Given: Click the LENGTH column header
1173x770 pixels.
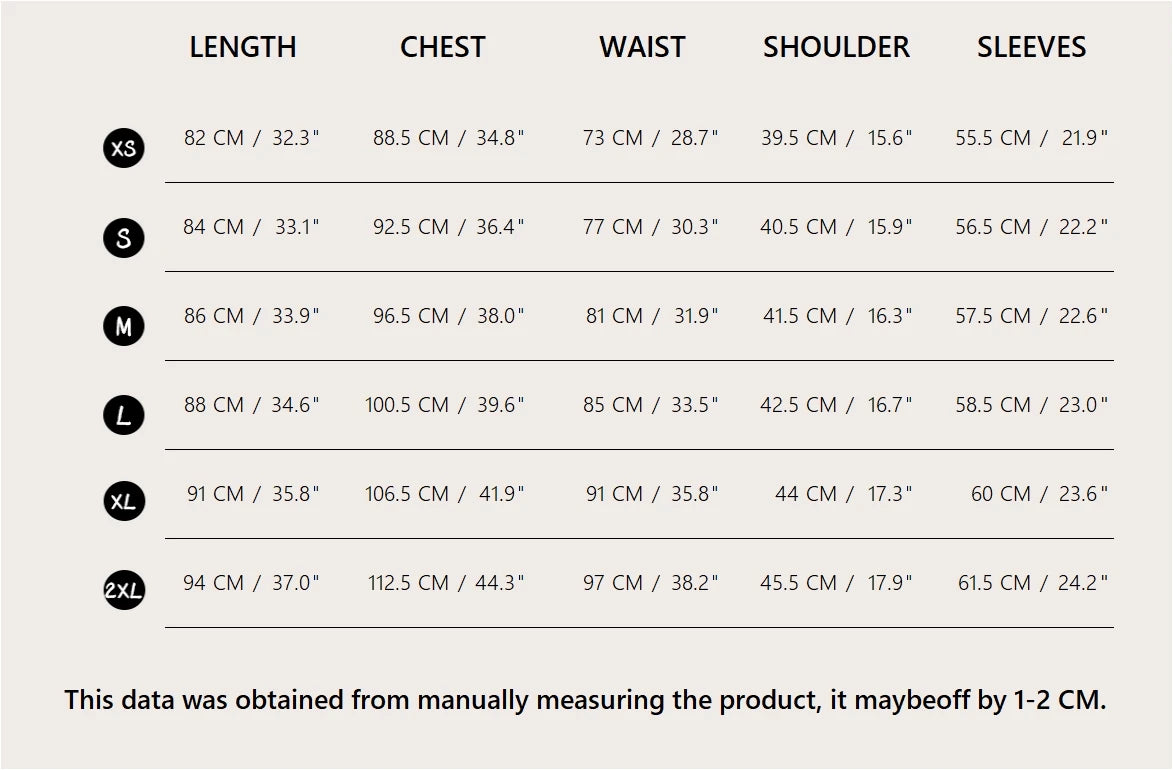Looking at the screenshot, I should tap(243, 47).
